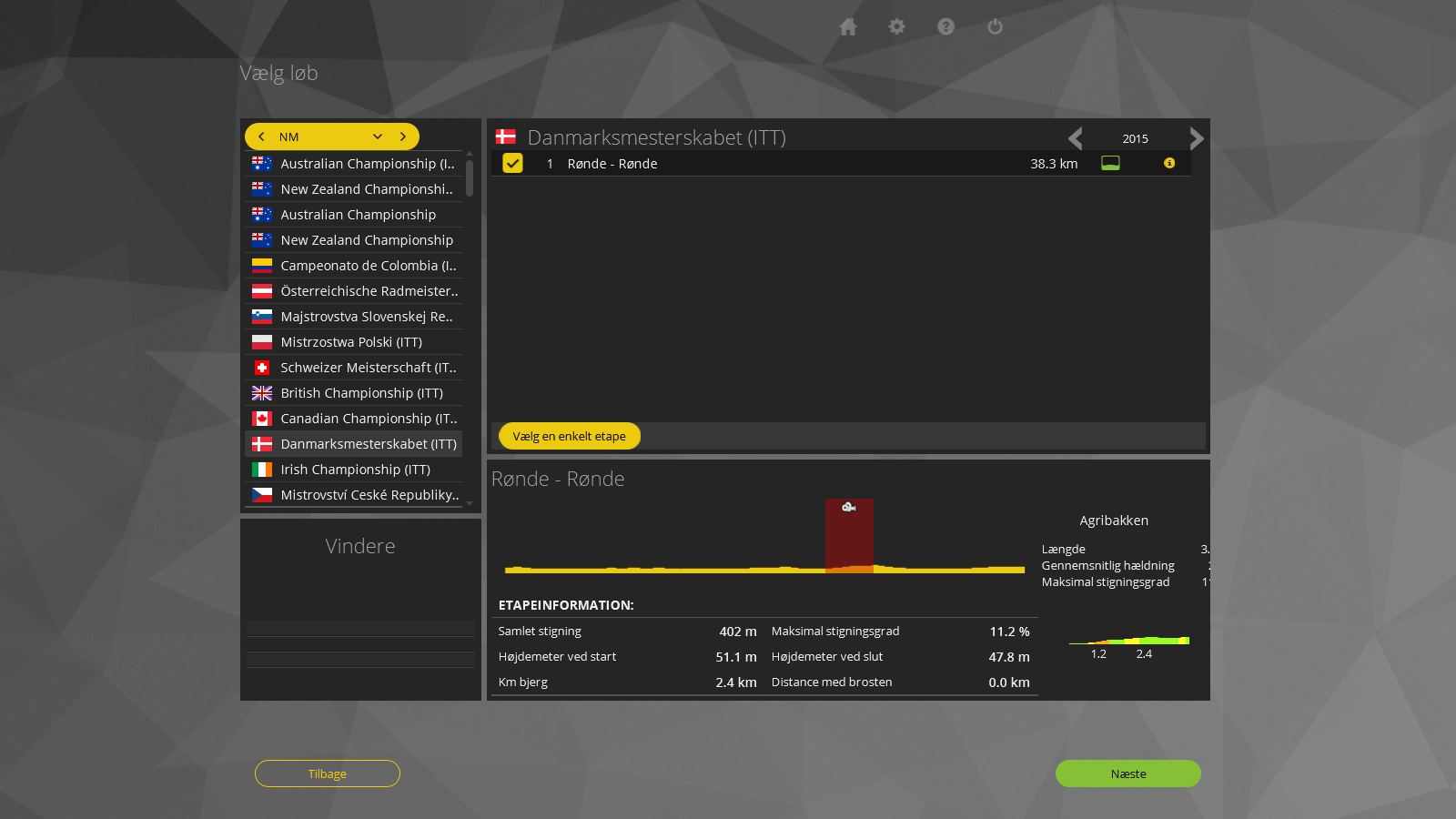Viewport: 1456px width, 819px height.
Task: Open the NM category dropdown
Action: click(x=377, y=136)
